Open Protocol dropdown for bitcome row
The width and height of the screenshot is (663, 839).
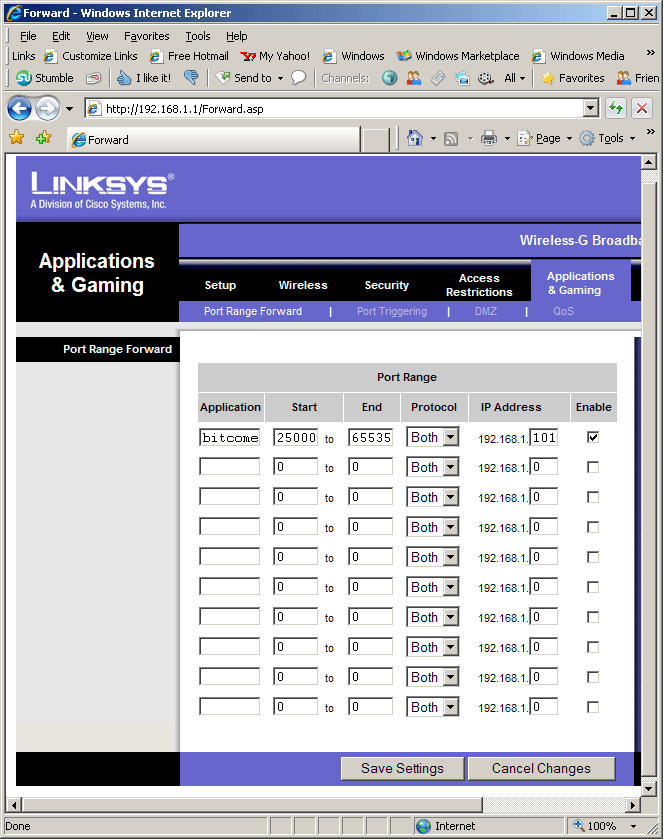click(x=432, y=437)
